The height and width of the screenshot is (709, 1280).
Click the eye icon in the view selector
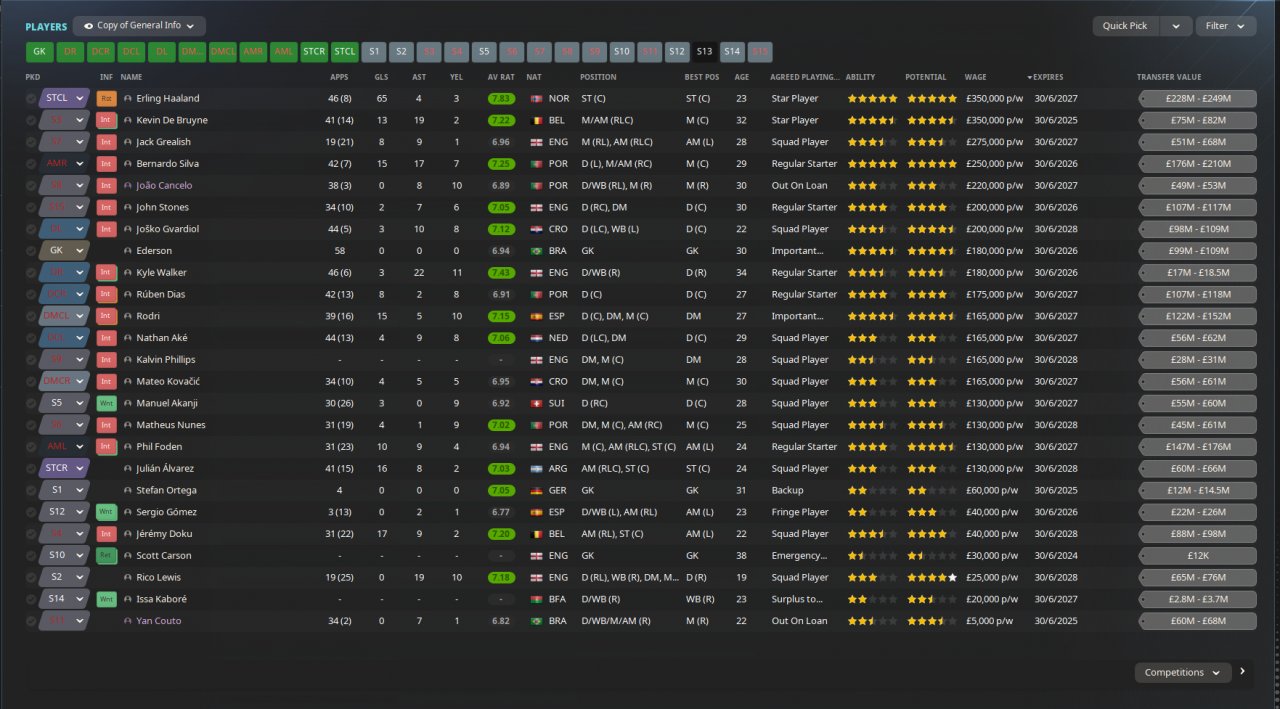click(88, 26)
